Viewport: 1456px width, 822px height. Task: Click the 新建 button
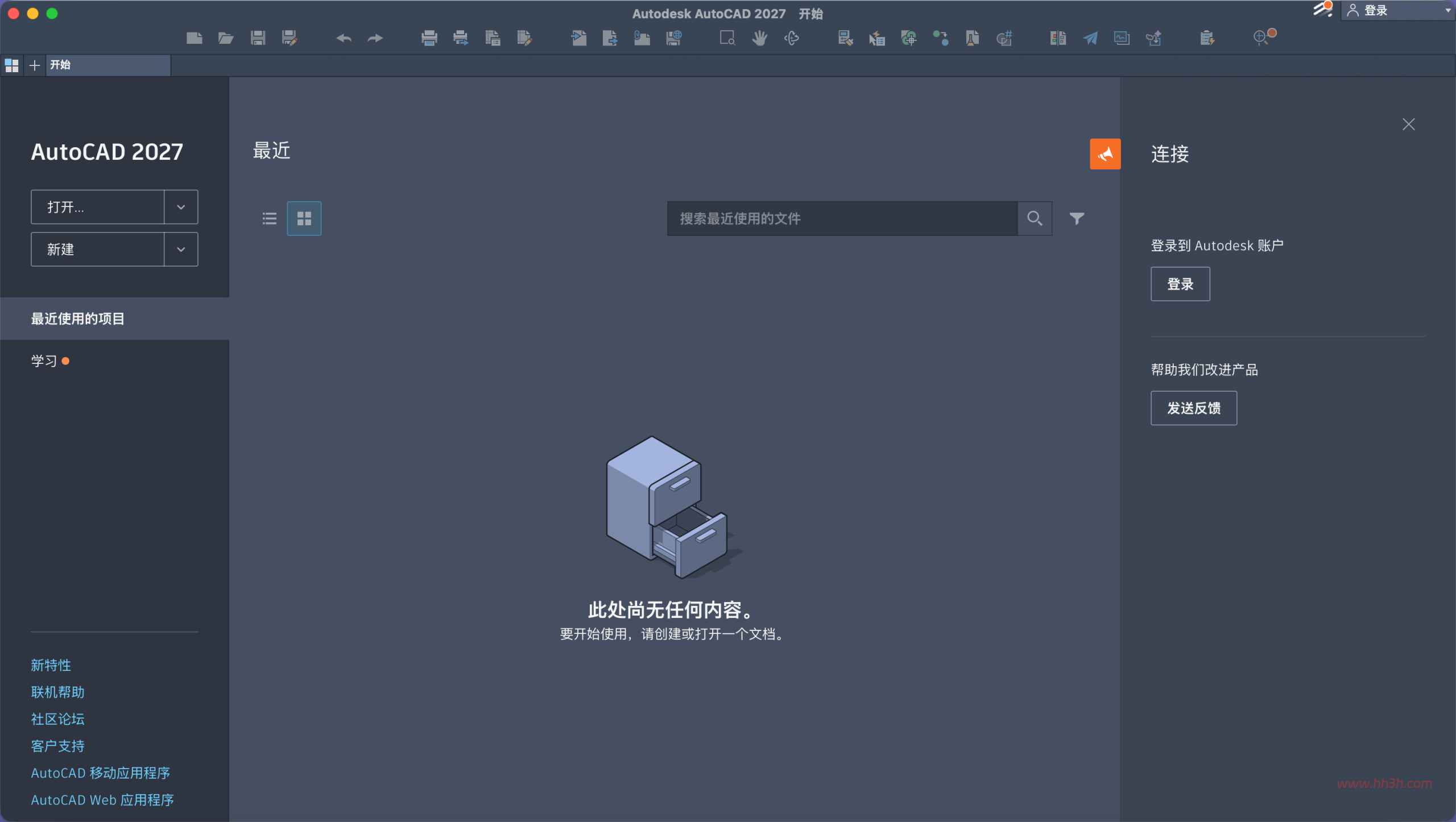click(x=98, y=249)
